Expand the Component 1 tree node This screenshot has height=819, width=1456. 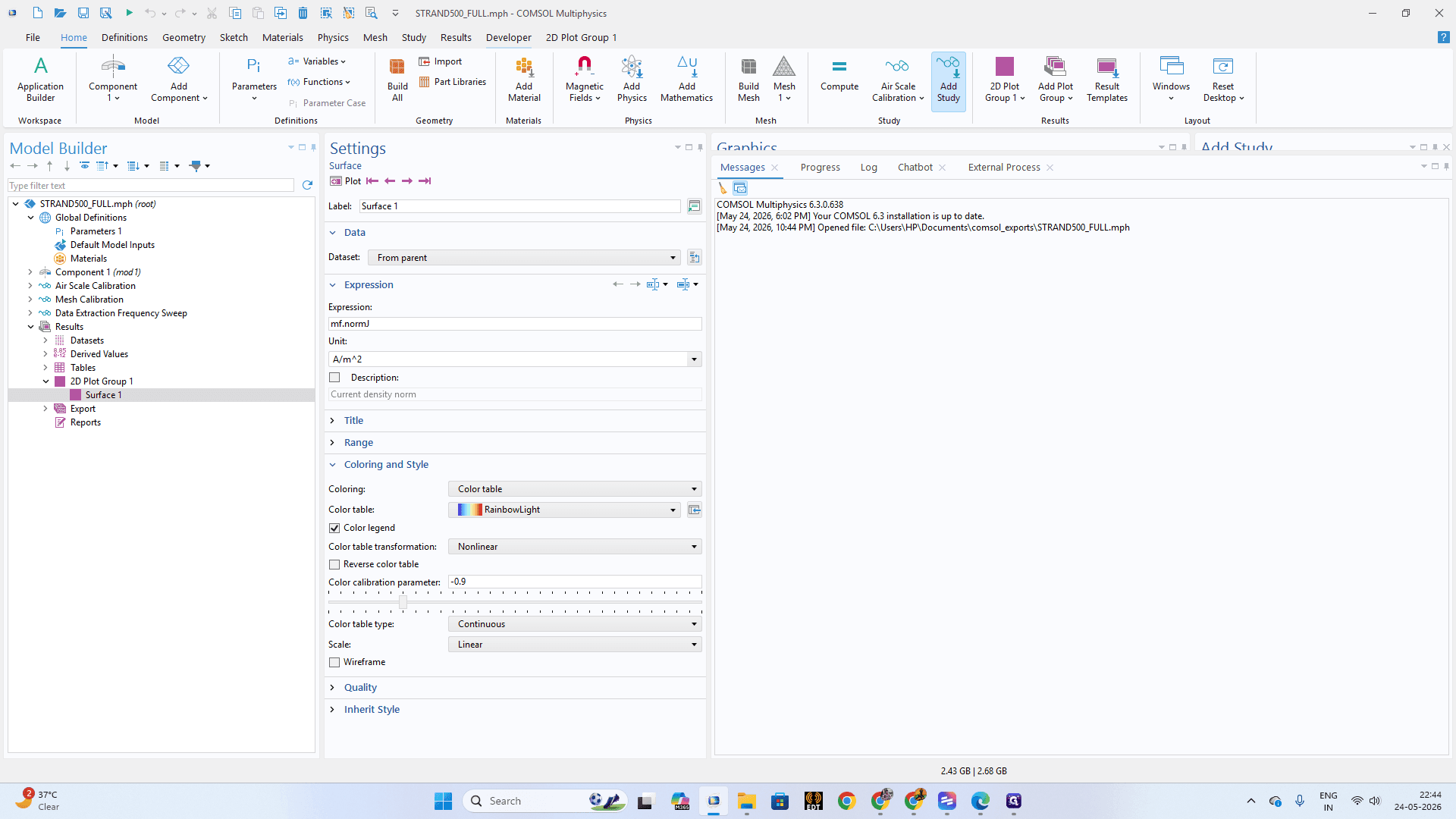click(x=30, y=272)
